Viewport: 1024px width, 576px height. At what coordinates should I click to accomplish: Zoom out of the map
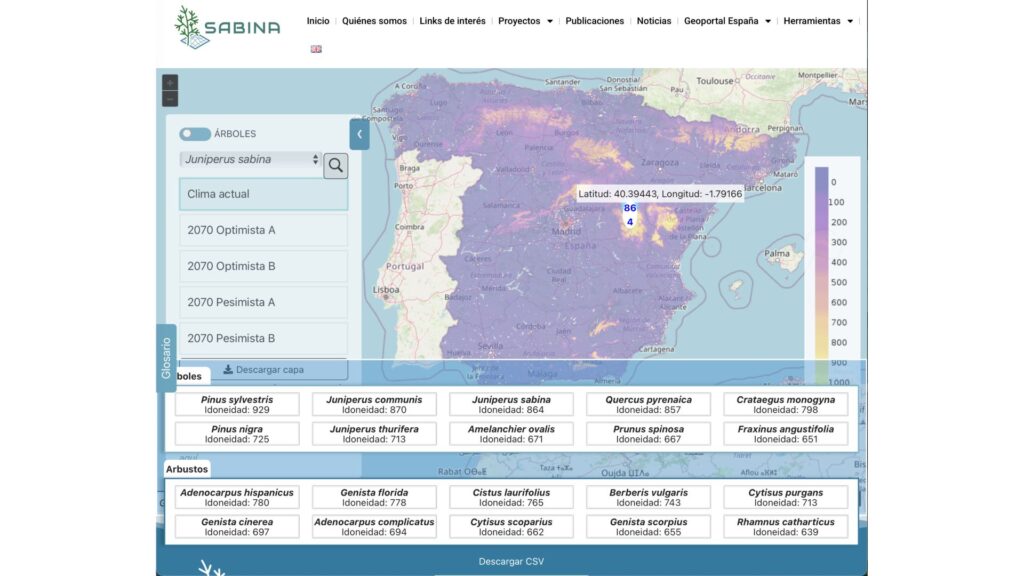[170, 98]
